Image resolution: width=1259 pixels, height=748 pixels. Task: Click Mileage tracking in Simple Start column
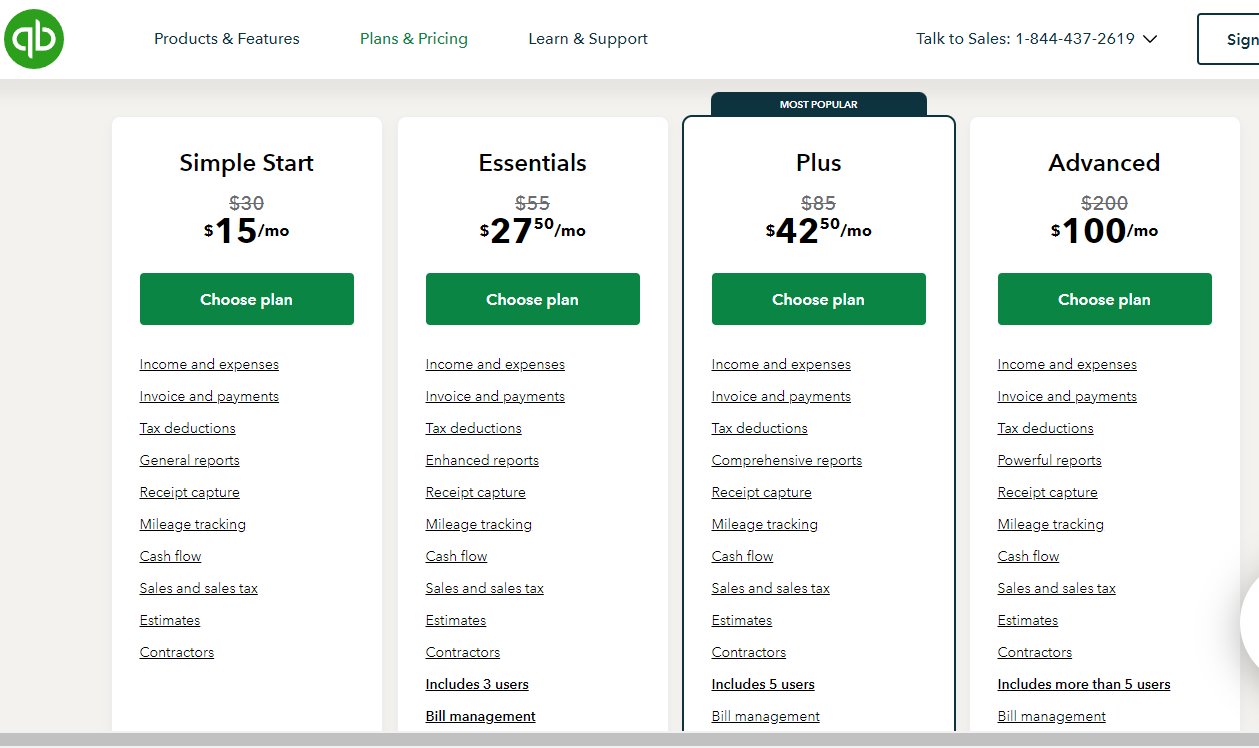tap(193, 524)
